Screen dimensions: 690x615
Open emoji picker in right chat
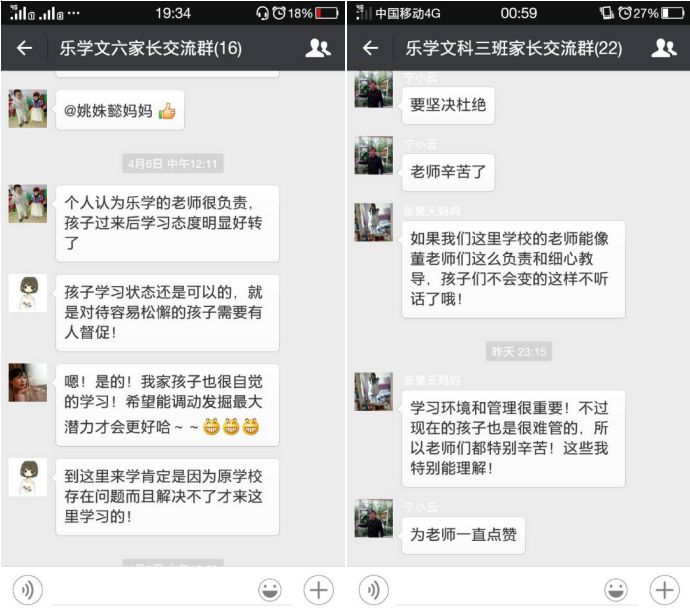click(x=616, y=590)
